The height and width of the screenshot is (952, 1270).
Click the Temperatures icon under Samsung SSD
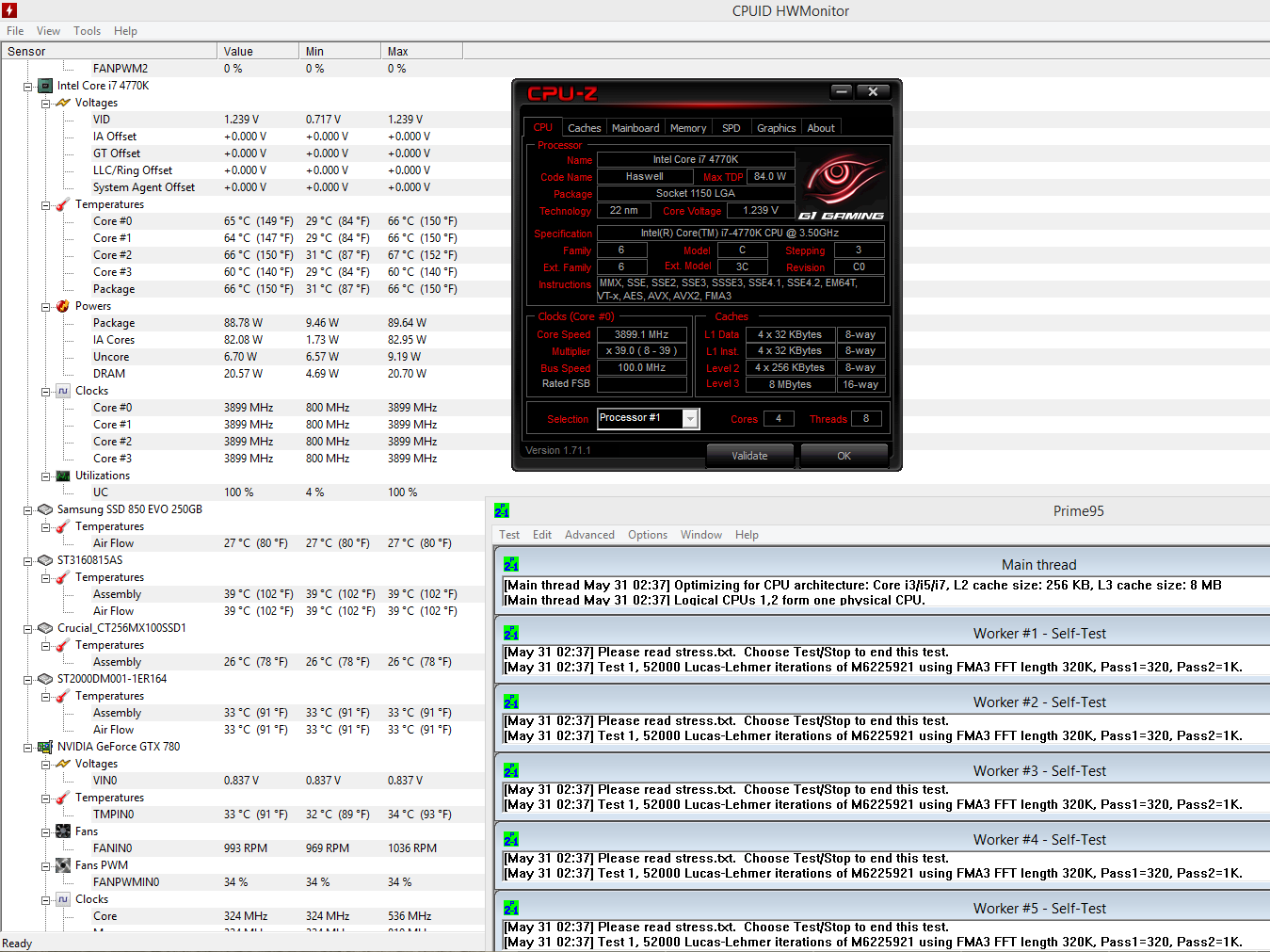pos(63,526)
